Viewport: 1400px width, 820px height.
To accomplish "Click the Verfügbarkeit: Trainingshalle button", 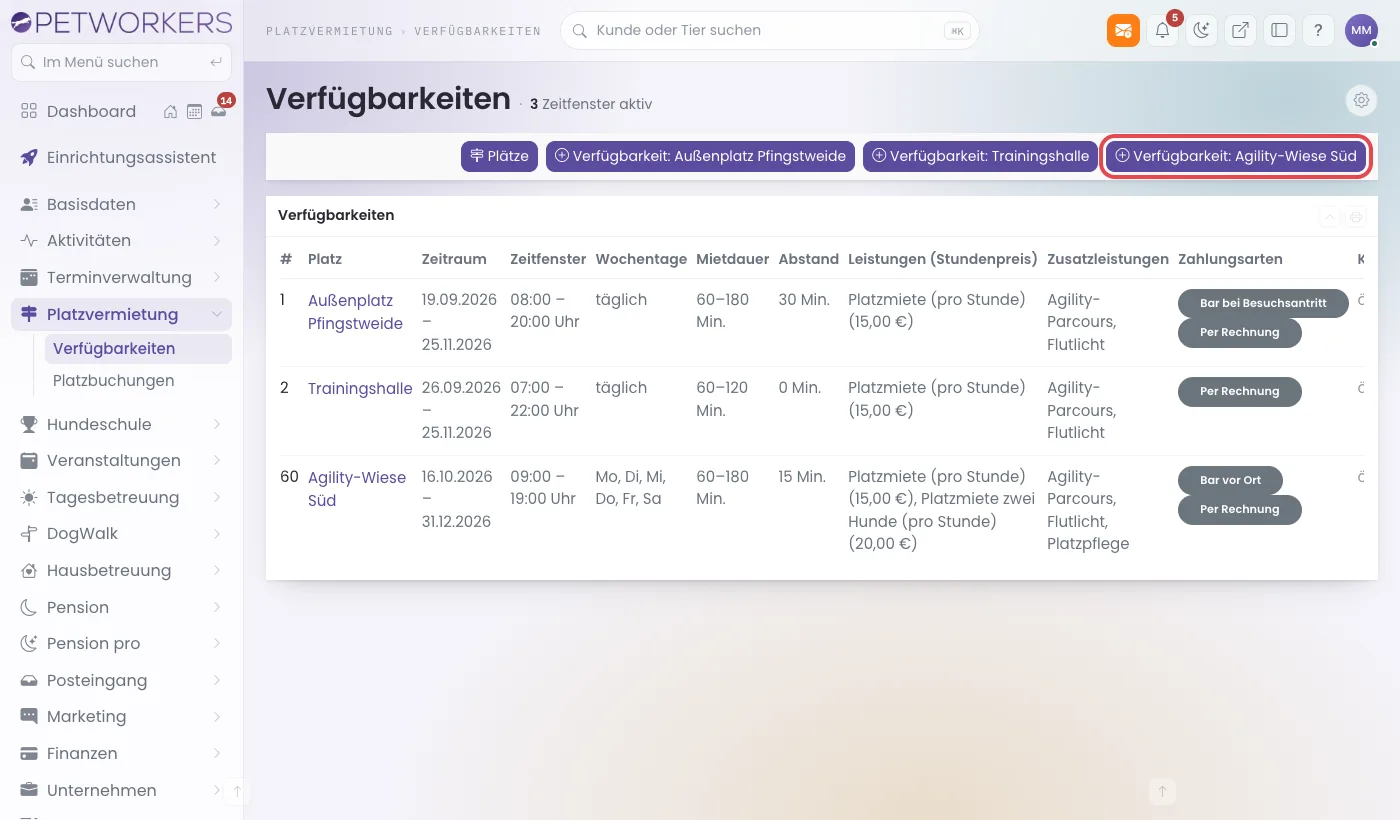I will click(981, 156).
